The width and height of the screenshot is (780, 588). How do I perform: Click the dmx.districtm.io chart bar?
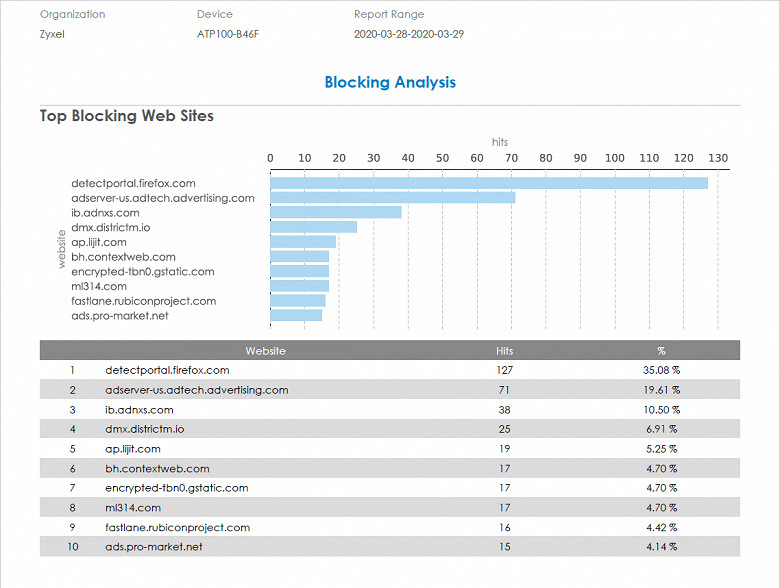tap(313, 227)
